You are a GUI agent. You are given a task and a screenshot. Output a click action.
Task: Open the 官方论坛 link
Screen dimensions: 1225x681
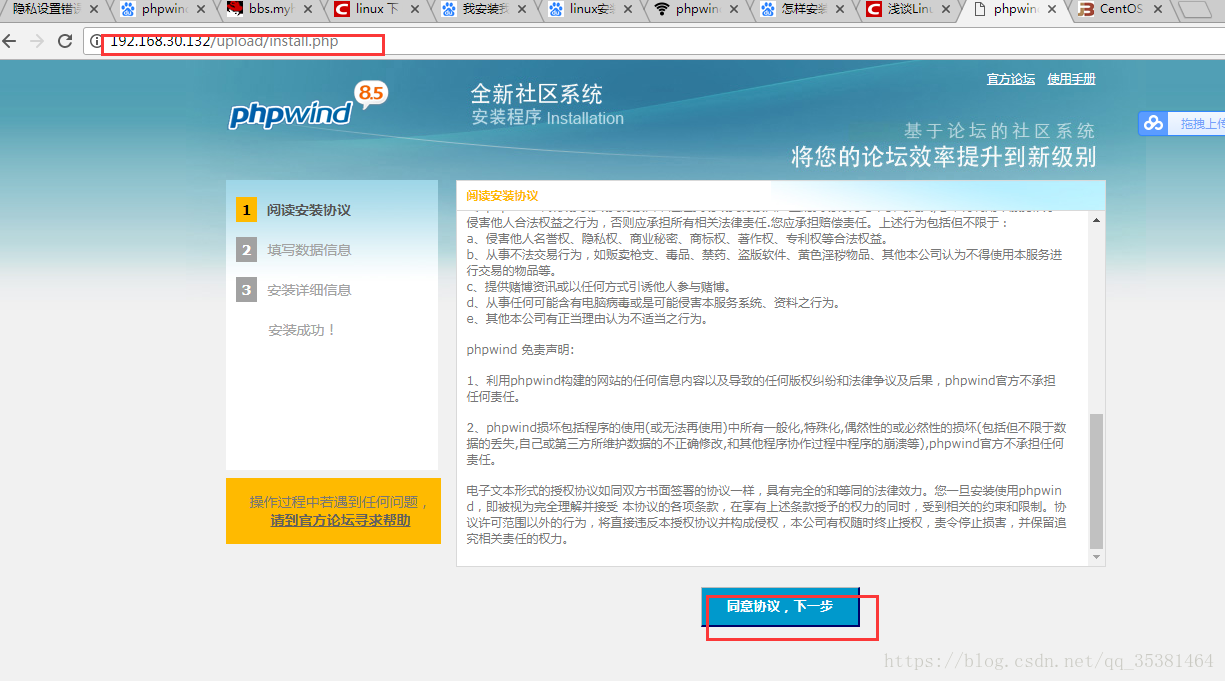coord(1011,79)
